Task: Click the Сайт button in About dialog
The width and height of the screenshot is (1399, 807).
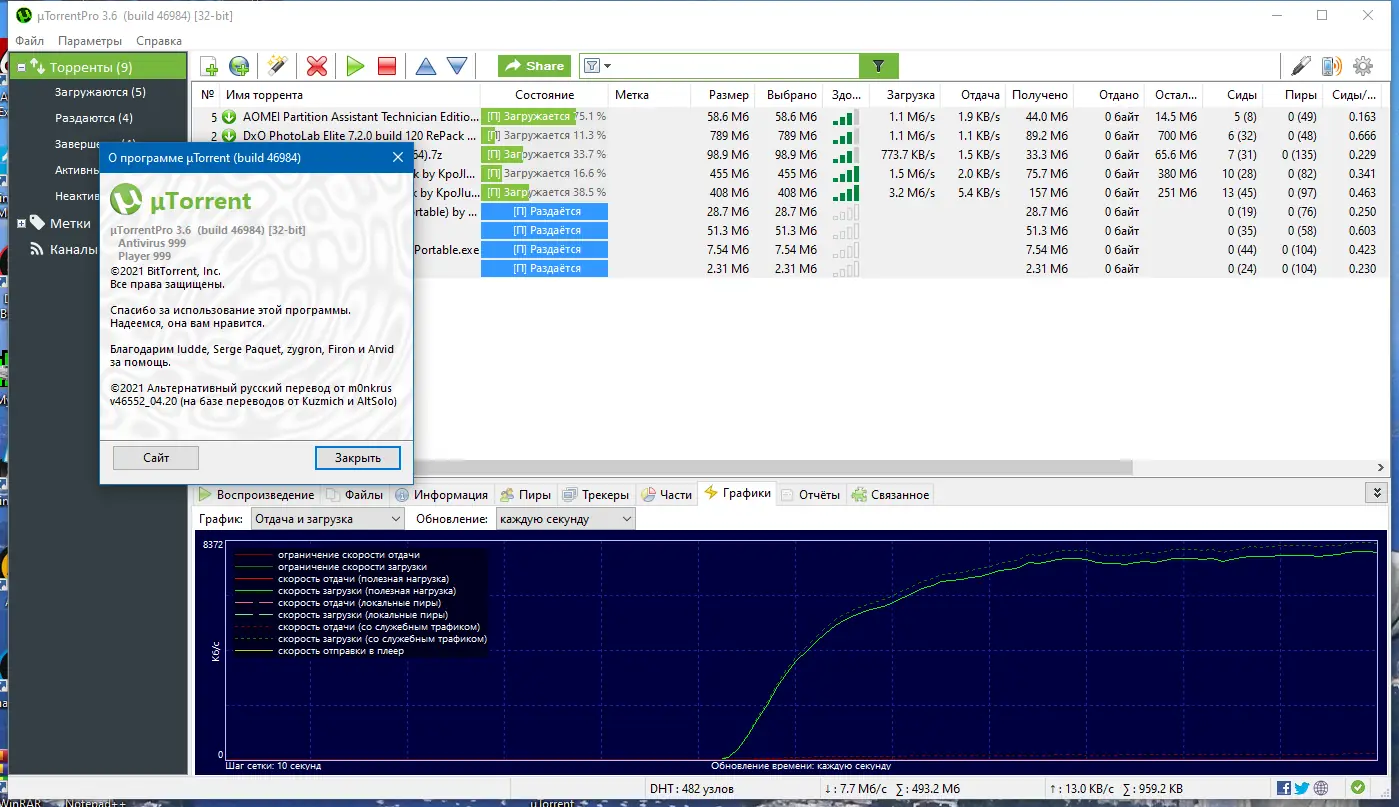Action: pyautogui.click(x=156, y=457)
